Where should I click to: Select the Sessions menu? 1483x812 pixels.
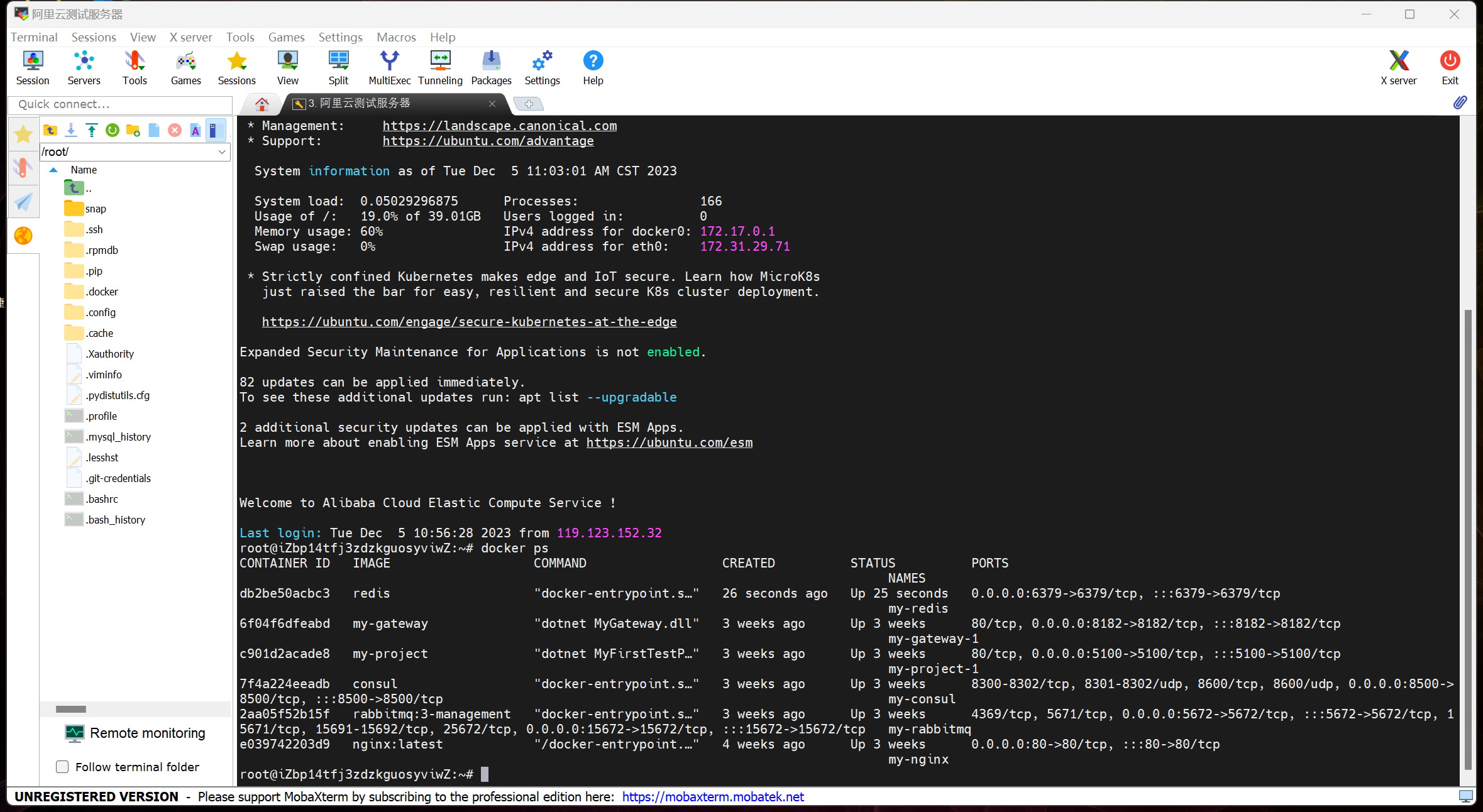click(92, 37)
